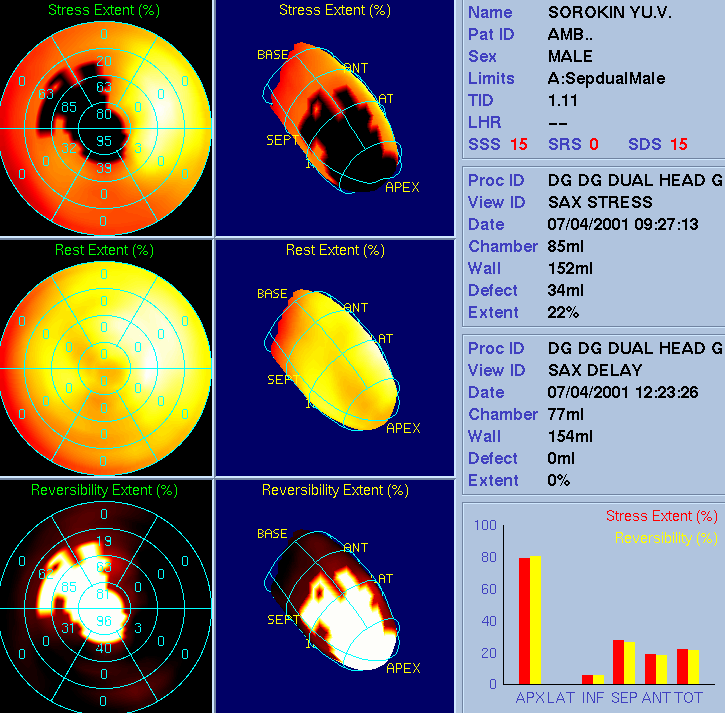Click the stress Chamber value 85ml

pos(565,246)
